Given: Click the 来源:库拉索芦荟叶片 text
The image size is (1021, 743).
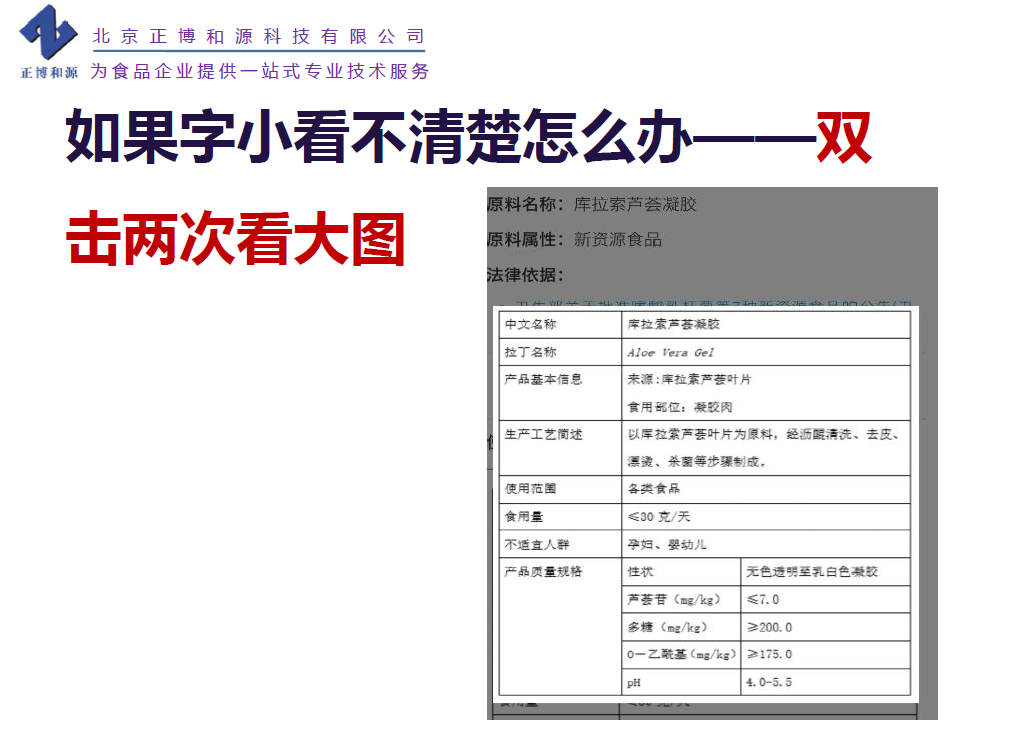Looking at the screenshot, I should pos(689,380).
